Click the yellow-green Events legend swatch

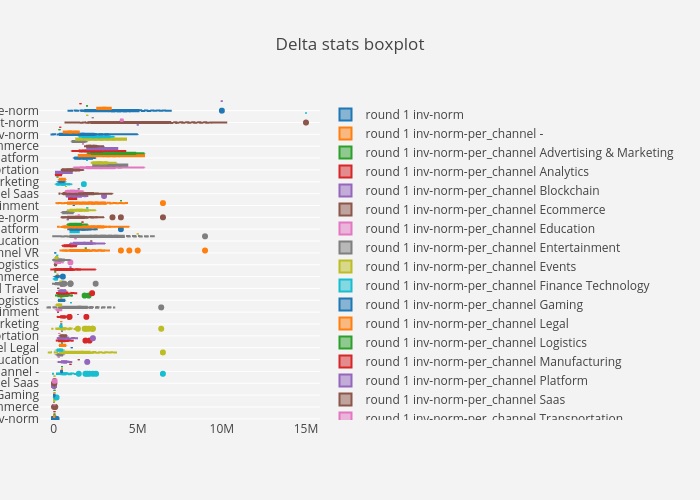[x=345, y=266]
